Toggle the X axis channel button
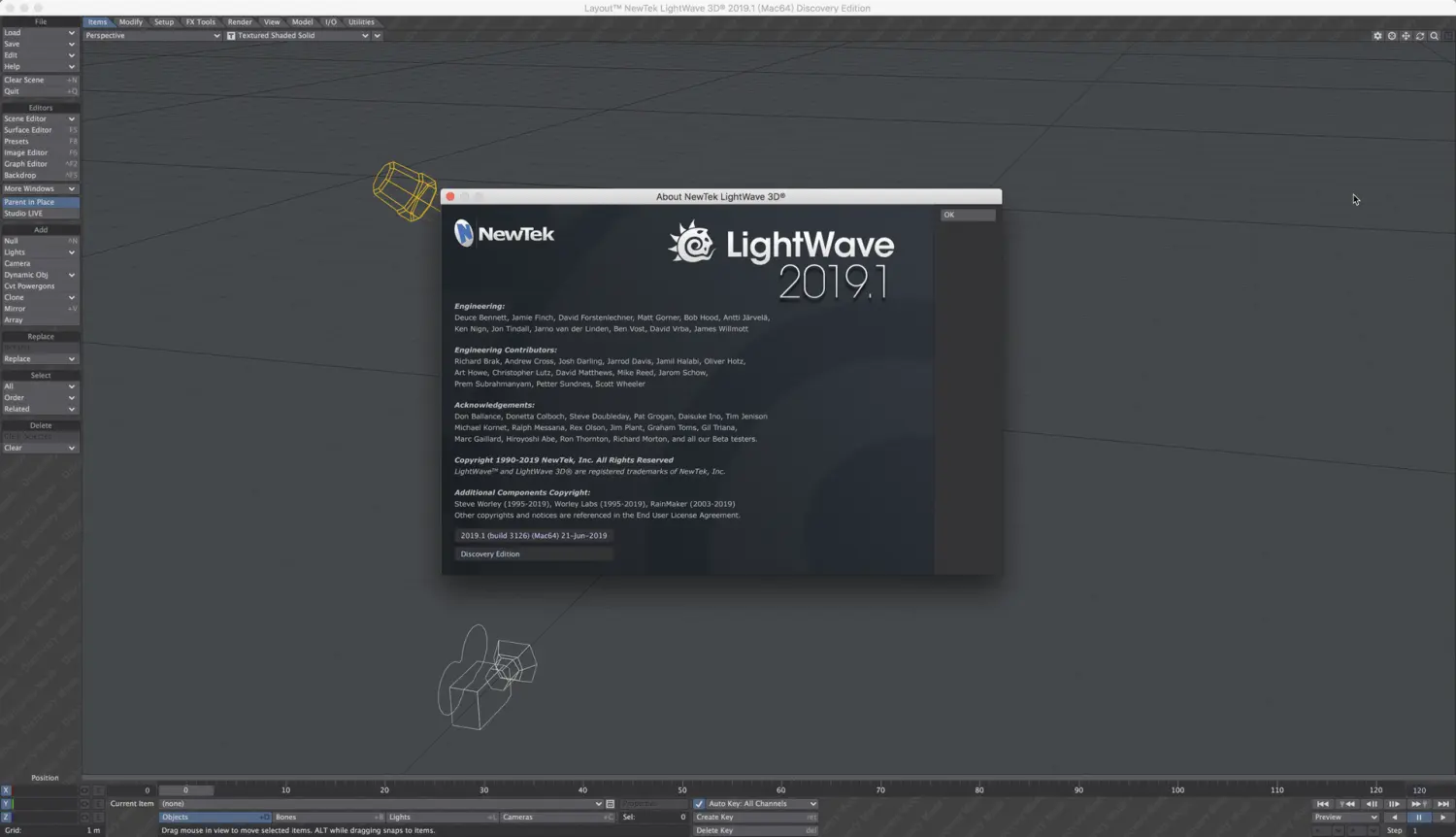Image resolution: width=1456 pixels, height=837 pixels. click(x=6, y=790)
